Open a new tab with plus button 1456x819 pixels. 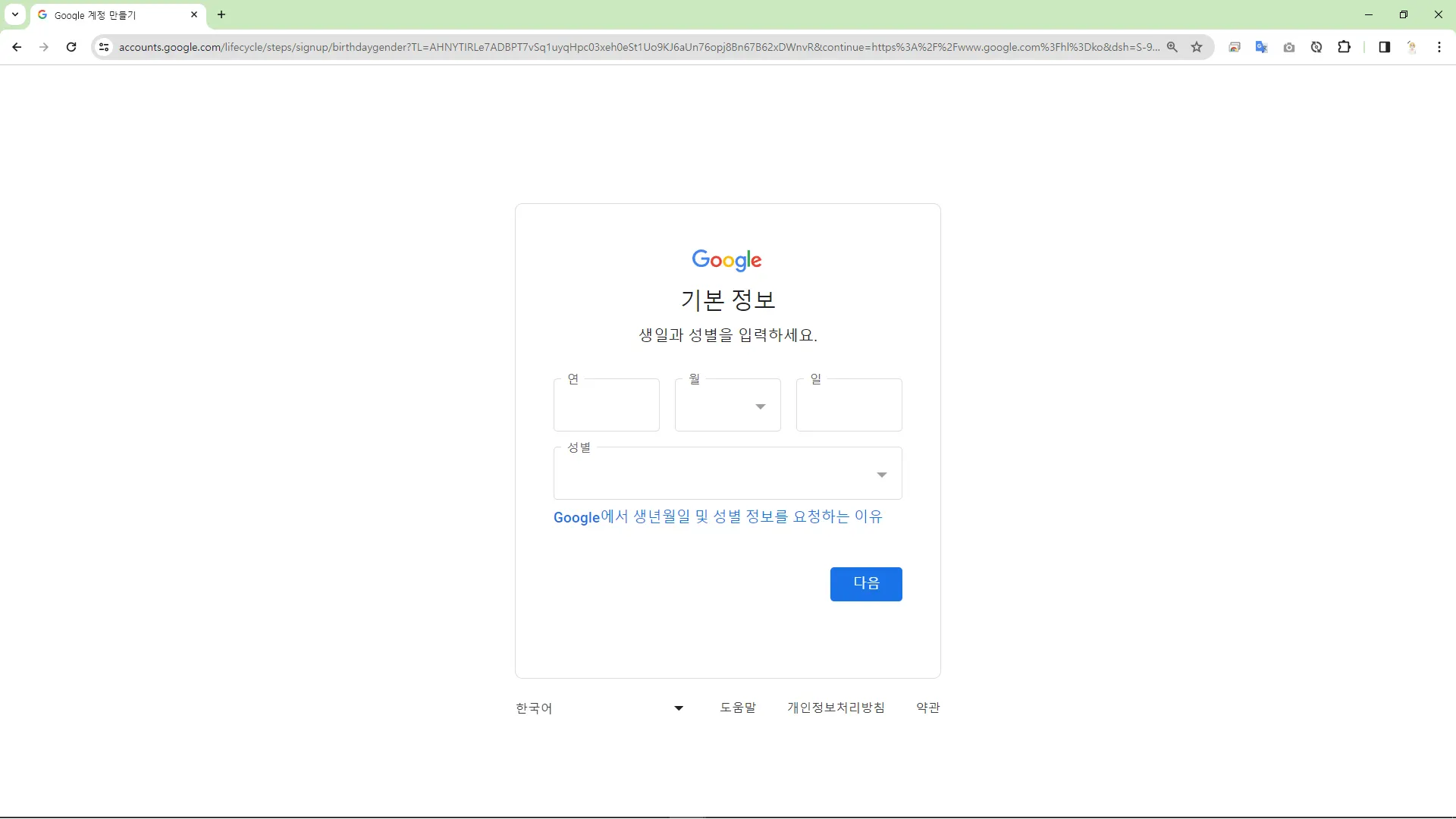pyautogui.click(x=221, y=14)
